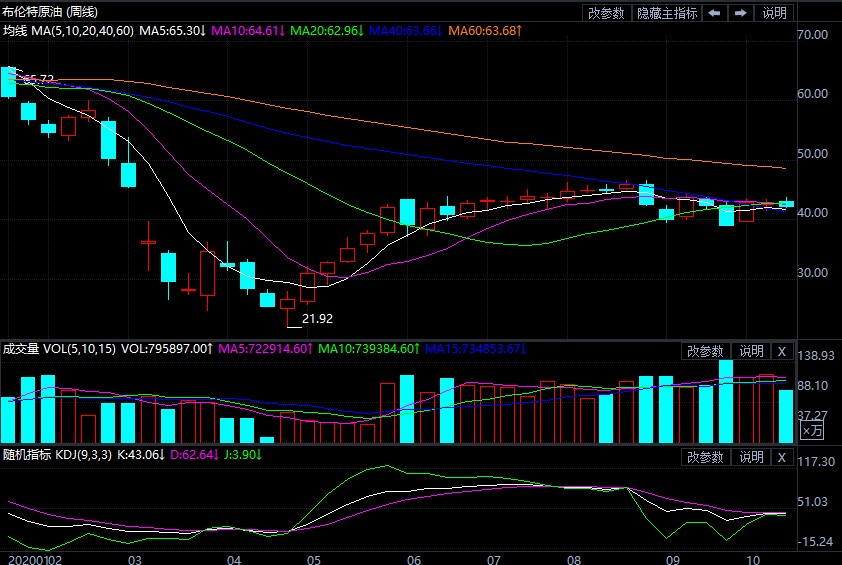This screenshot has width=842, height=565.
Task: Click the right arrow button in main chart header
Action: click(x=740, y=13)
